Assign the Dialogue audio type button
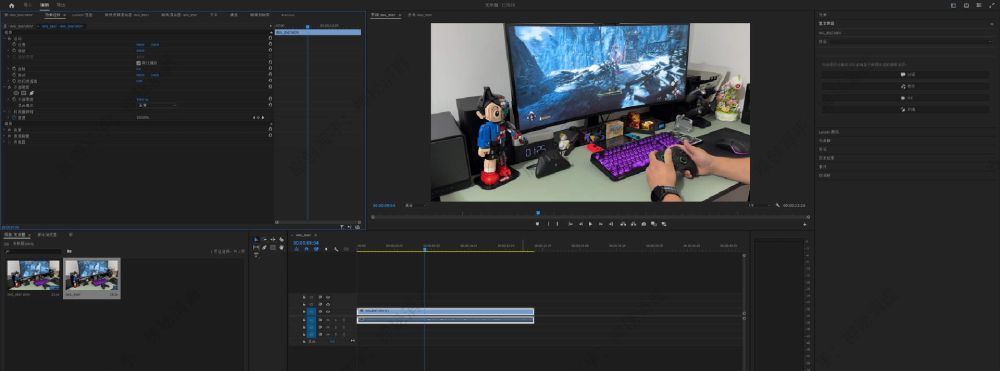 click(904, 75)
